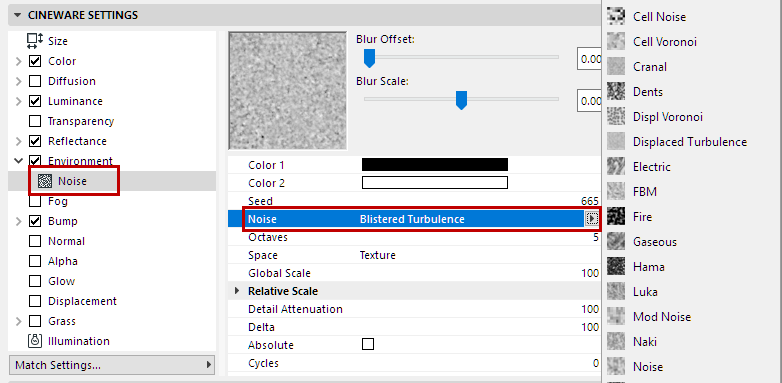Click the Mod Noise icon
This screenshot has width=782, height=383.
point(616,316)
